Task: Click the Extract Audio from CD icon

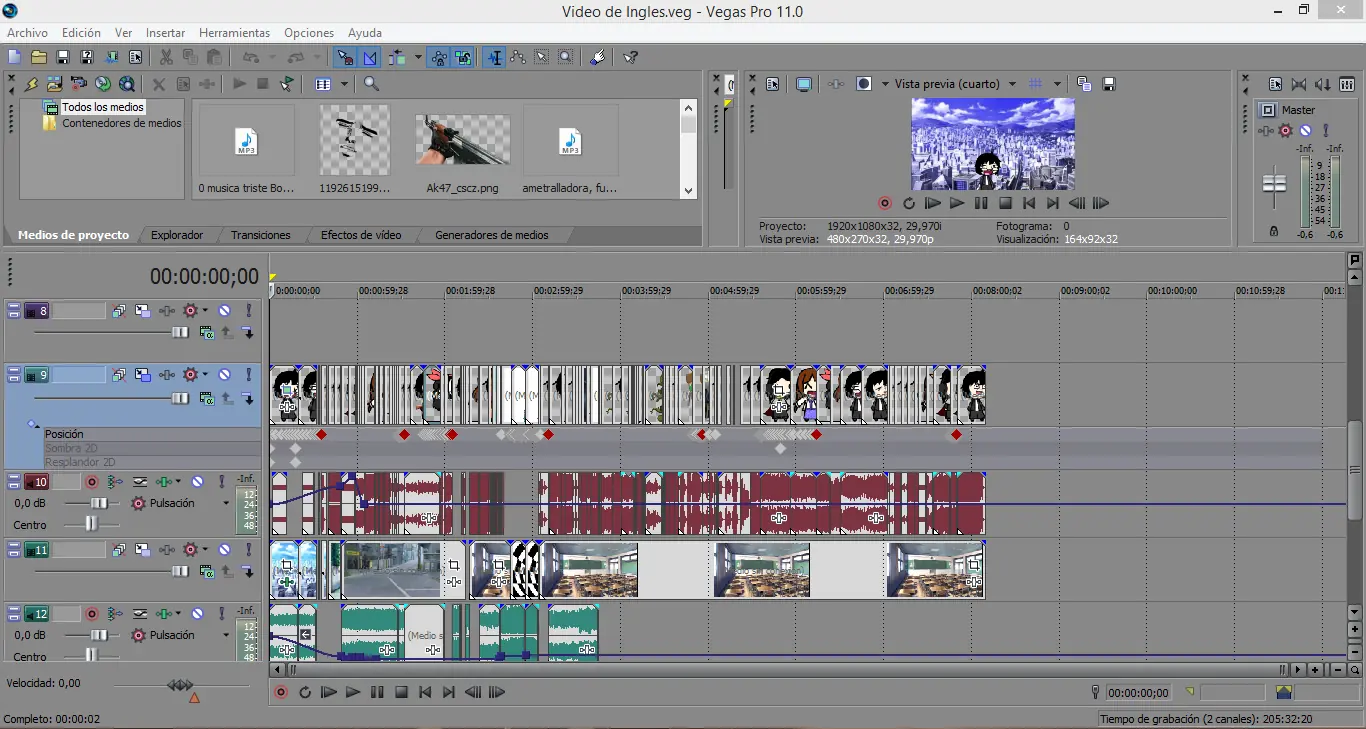Action: pos(102,84)
